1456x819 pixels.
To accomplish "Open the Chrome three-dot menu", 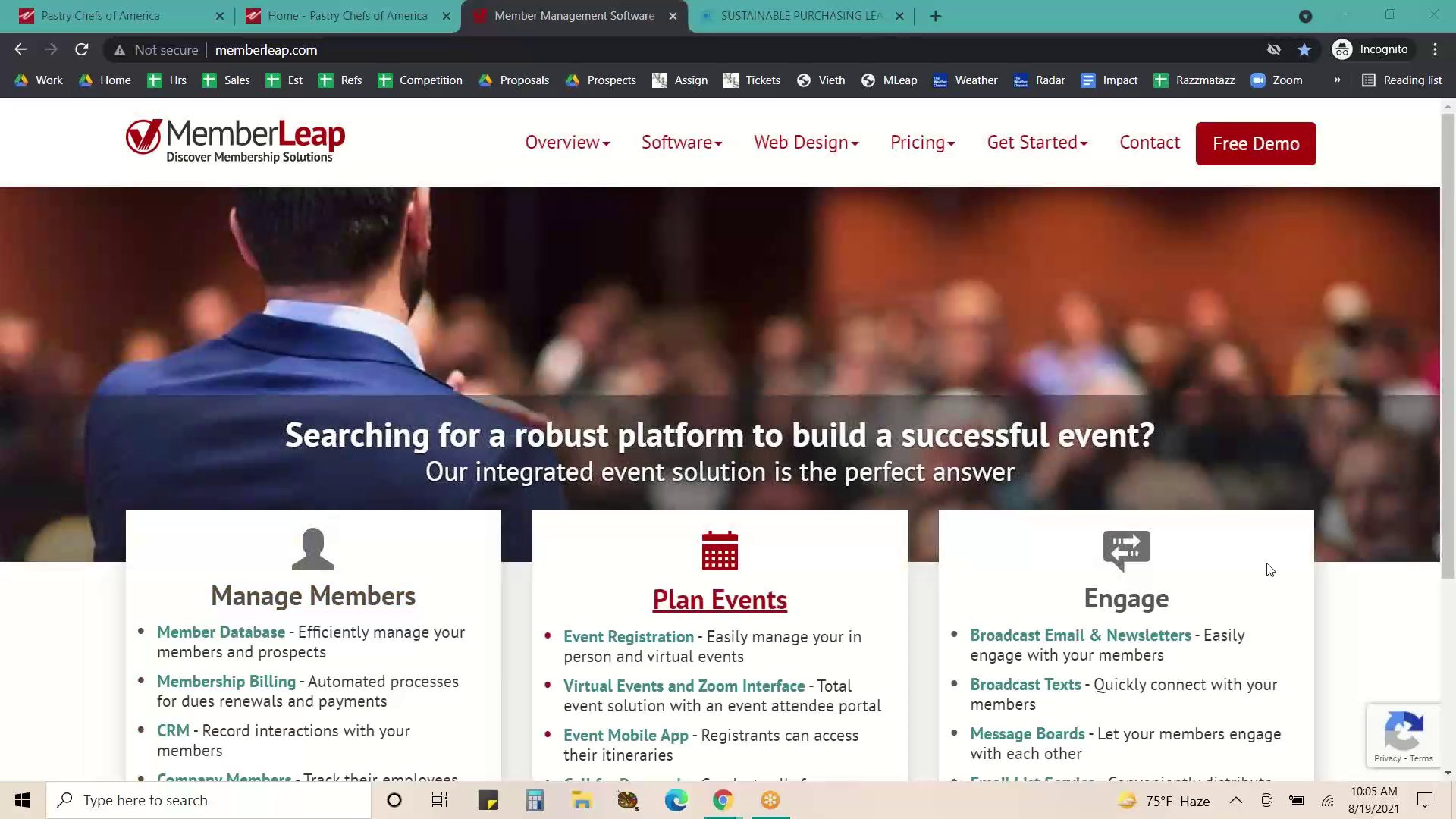I will [1435, 49].
